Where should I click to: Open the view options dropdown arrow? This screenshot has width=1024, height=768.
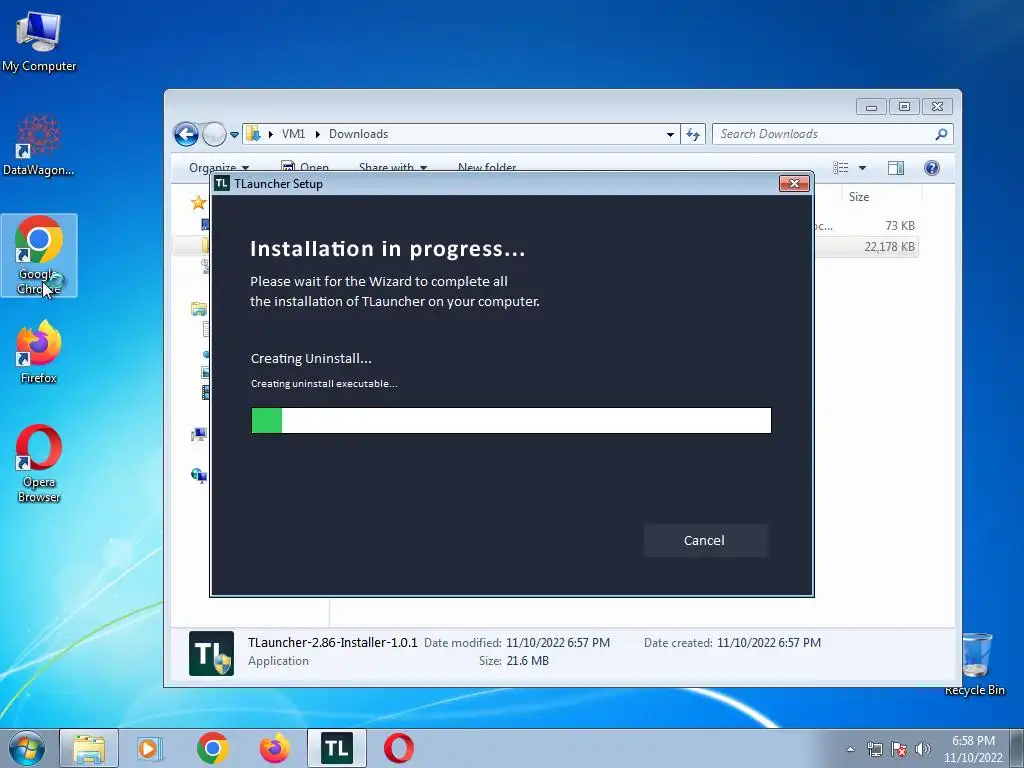[x=862, y=168]
